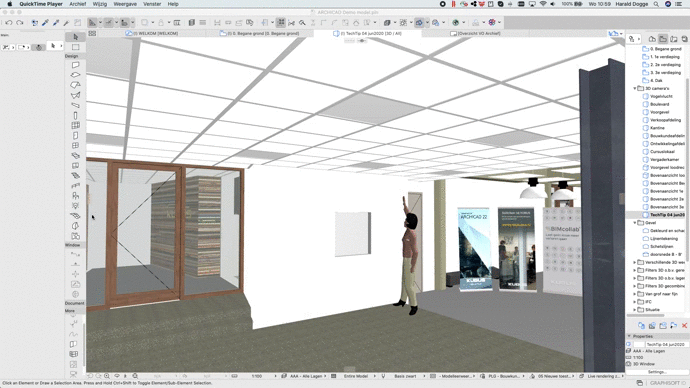690x388 pixels.
Task: Open the Apple menu
Action: (x=10, y=4)
